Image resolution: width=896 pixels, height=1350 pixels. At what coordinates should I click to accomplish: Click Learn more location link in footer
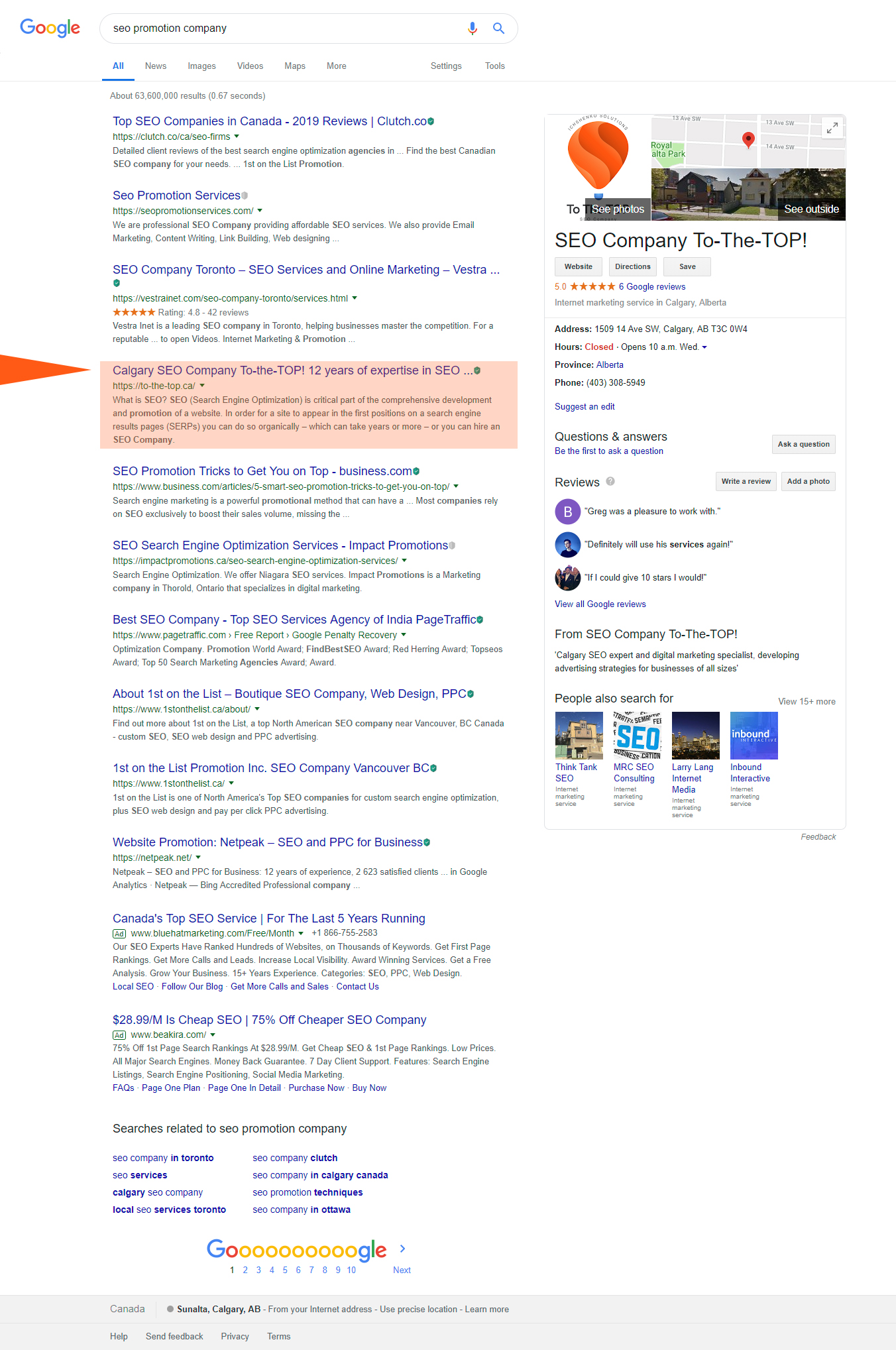point(486,1309)
